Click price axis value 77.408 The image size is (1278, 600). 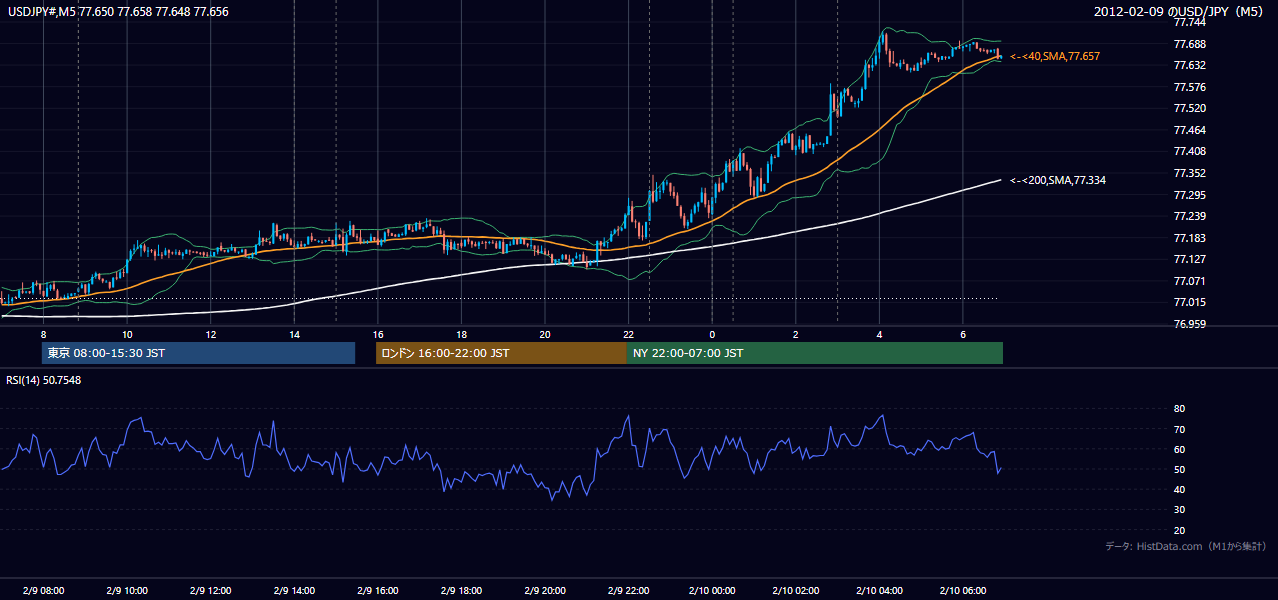click(x=1190, y=151)
